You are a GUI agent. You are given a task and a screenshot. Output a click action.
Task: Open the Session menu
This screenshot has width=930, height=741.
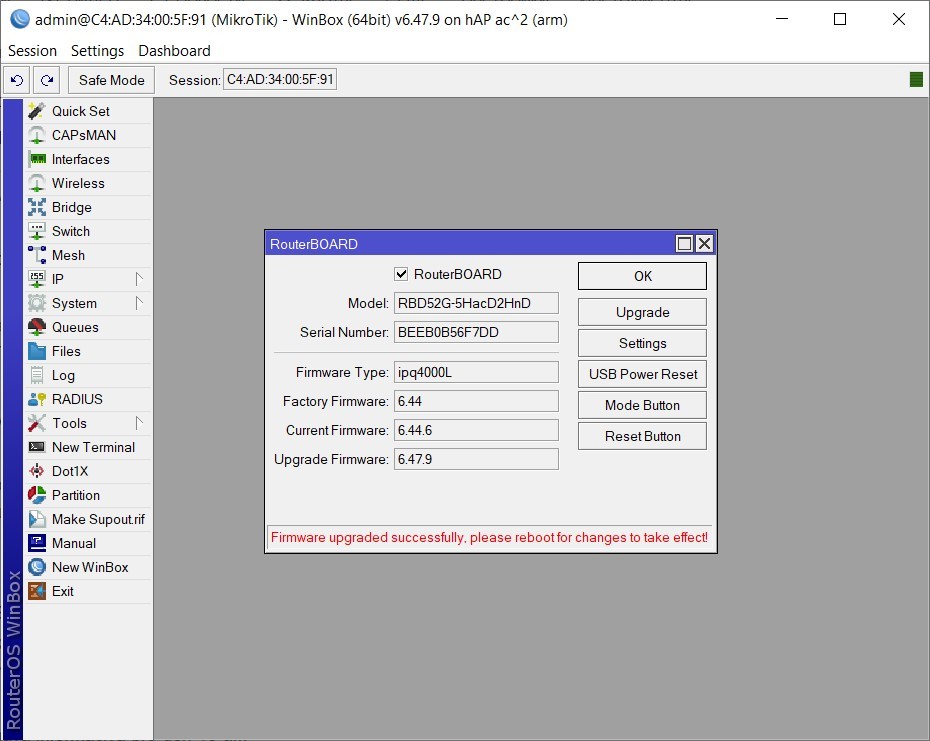[x=33, y=51]
